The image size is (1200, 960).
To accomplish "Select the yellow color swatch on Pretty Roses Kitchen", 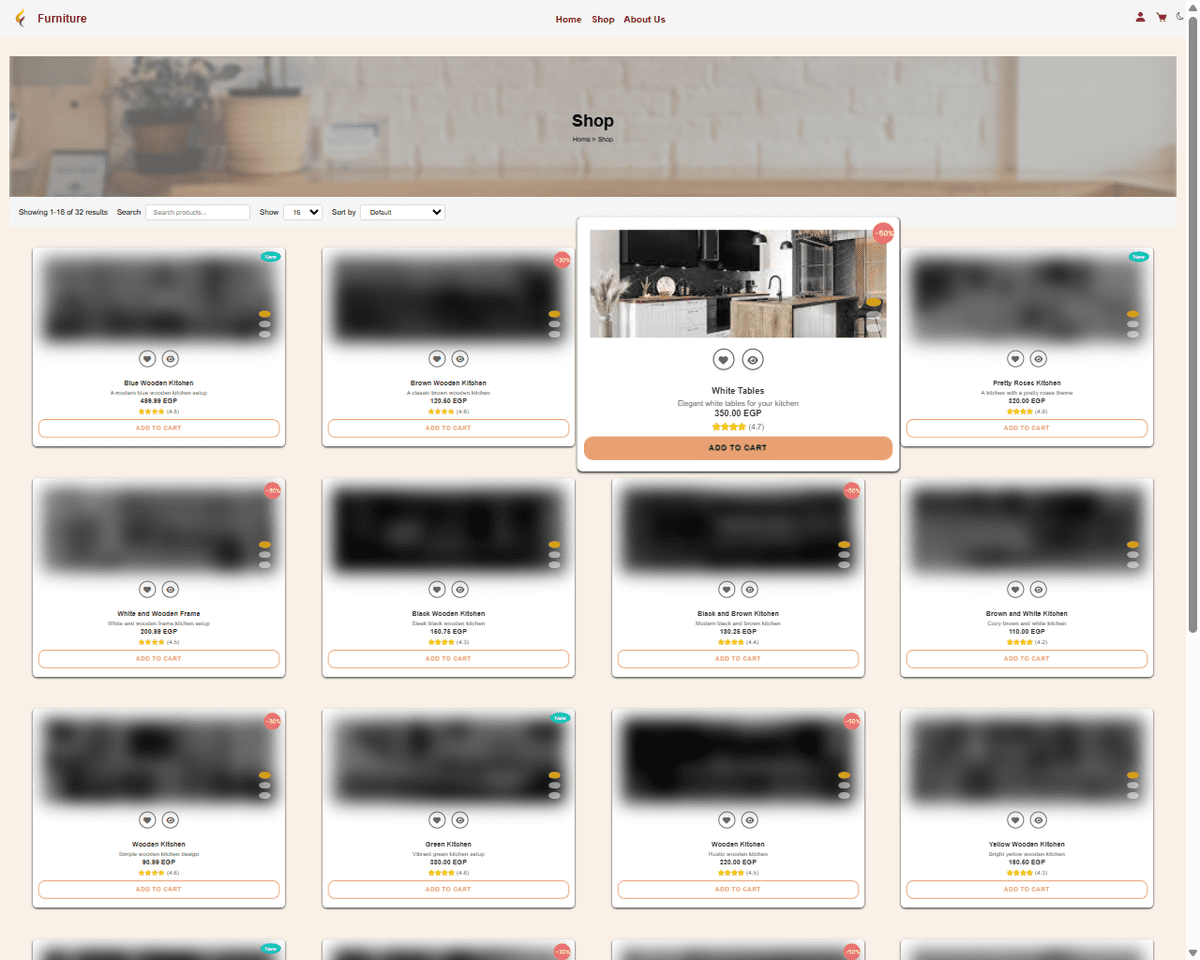I will pyautogui.click(x=1131, y=313).
